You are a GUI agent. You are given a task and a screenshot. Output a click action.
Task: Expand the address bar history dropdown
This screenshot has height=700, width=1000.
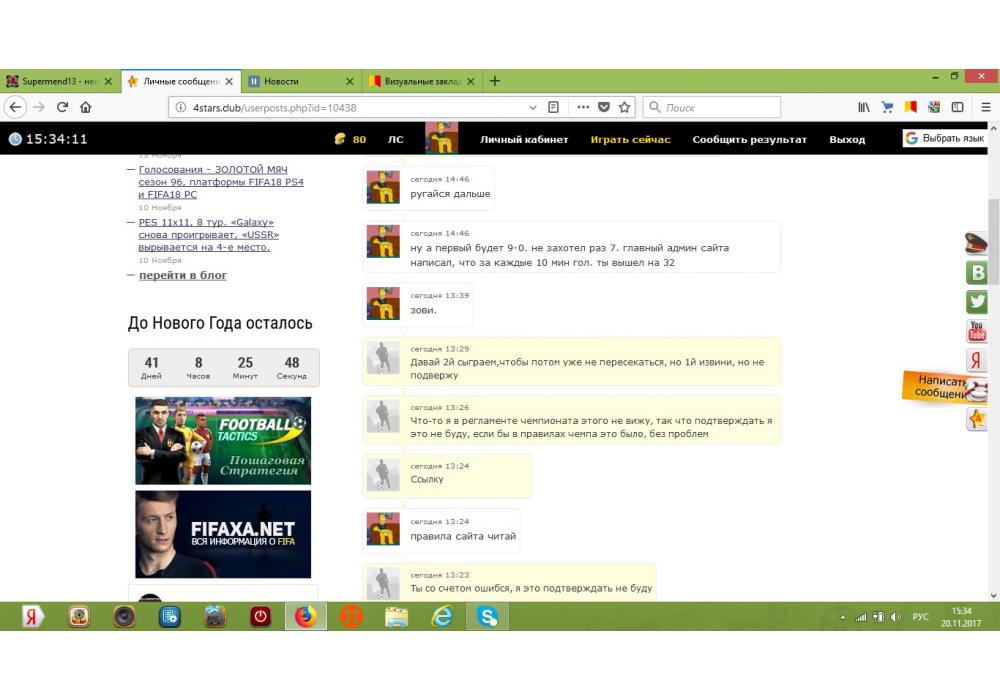[x=532, y=107]
